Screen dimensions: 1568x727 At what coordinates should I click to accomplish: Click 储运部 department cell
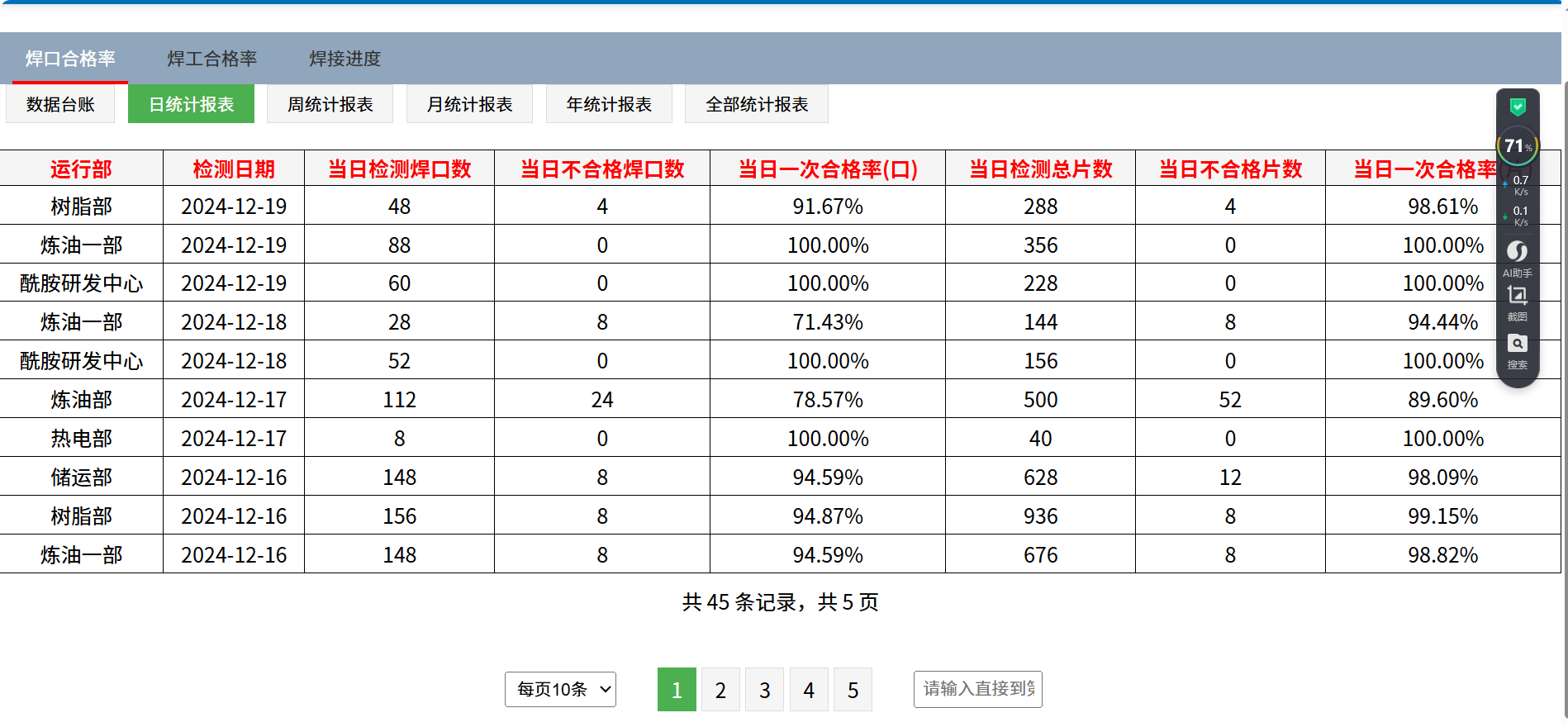pos(81,478)
